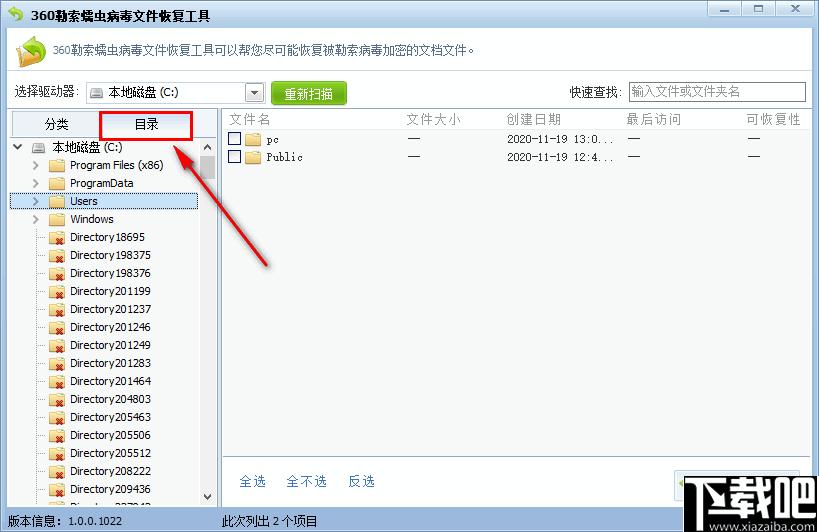Switch to the 分类 tab
Viewport: 819px width, 532px height.
pyautogui.click(x=56, y=124)
